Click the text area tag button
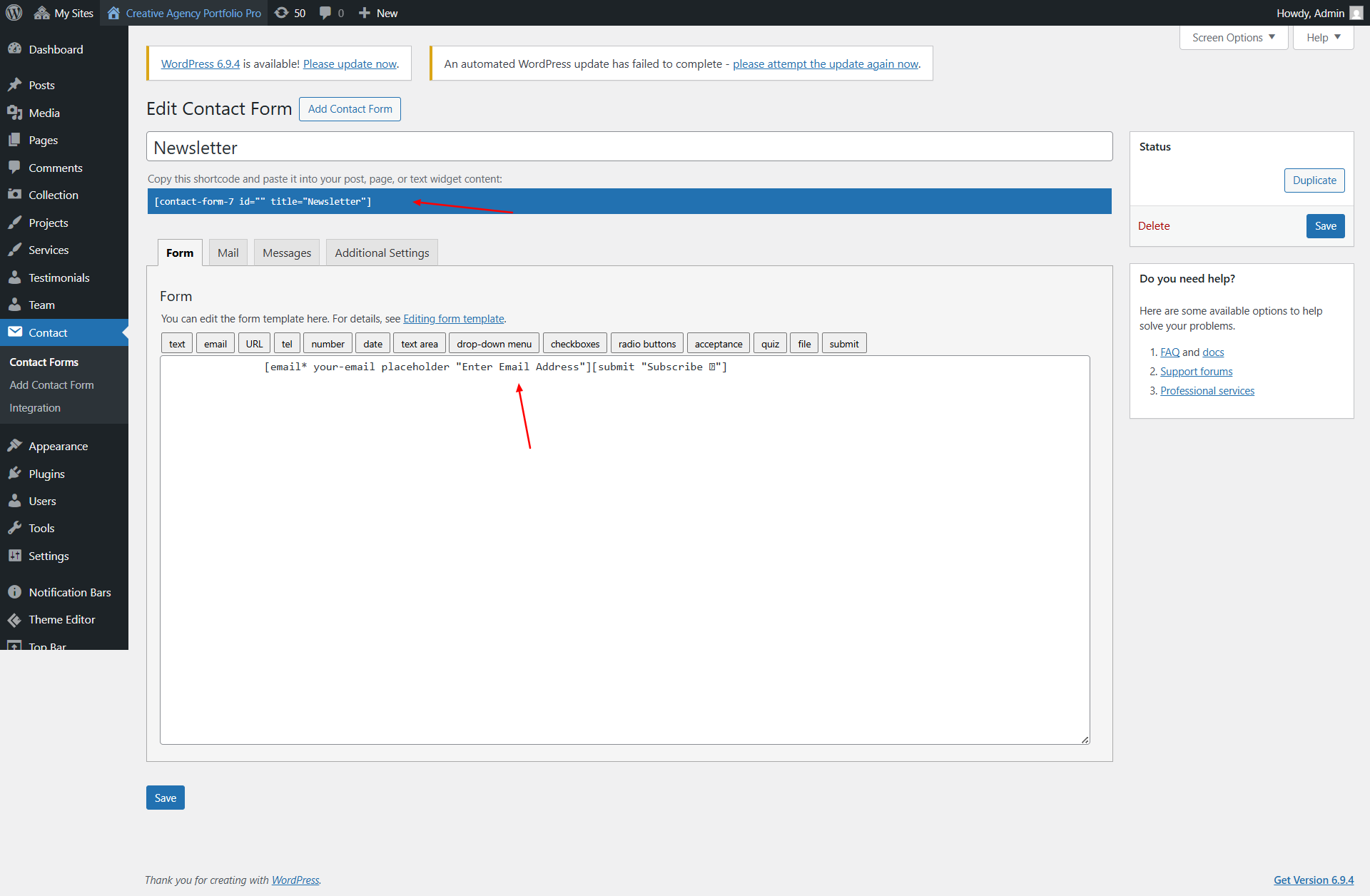The height and width of the screenshot is (896, 1370). 420,344
